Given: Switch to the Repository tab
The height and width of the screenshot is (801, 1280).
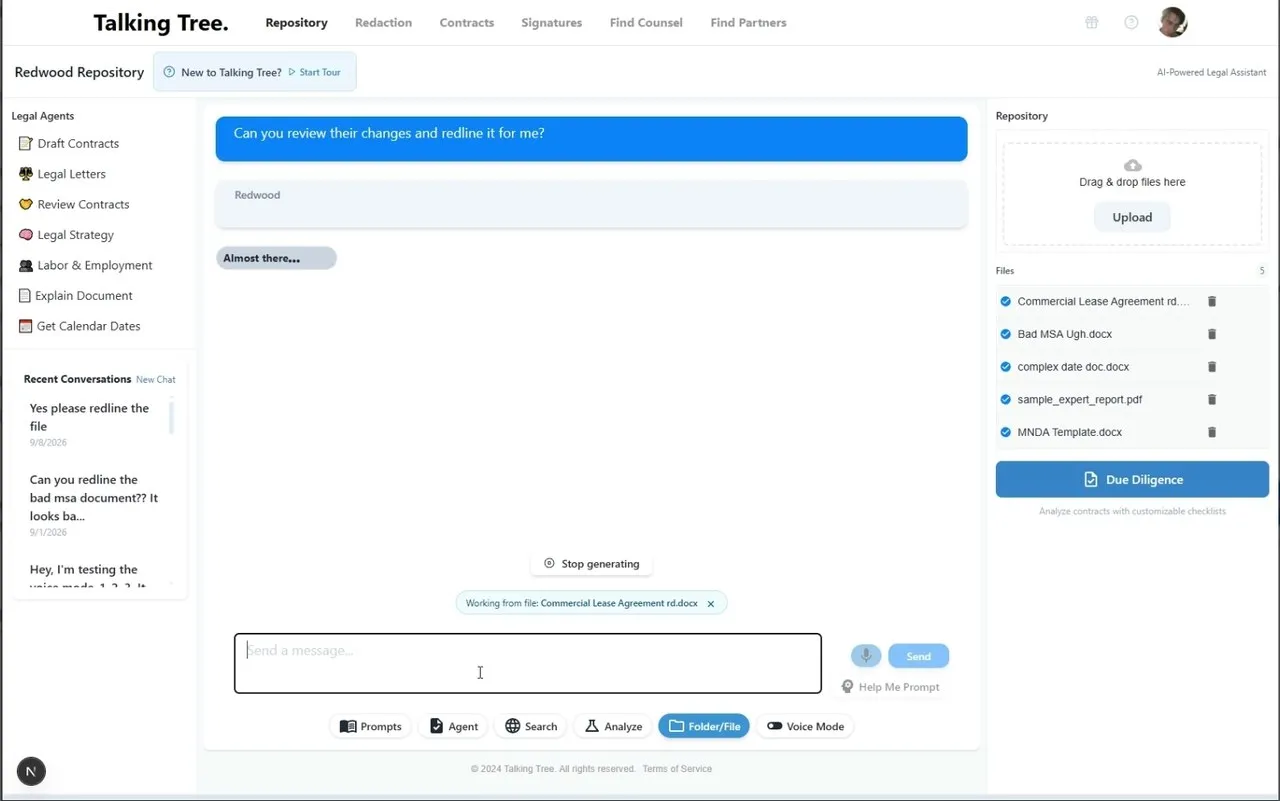Looking at the screenshot, I should click(x=296, y=23).
